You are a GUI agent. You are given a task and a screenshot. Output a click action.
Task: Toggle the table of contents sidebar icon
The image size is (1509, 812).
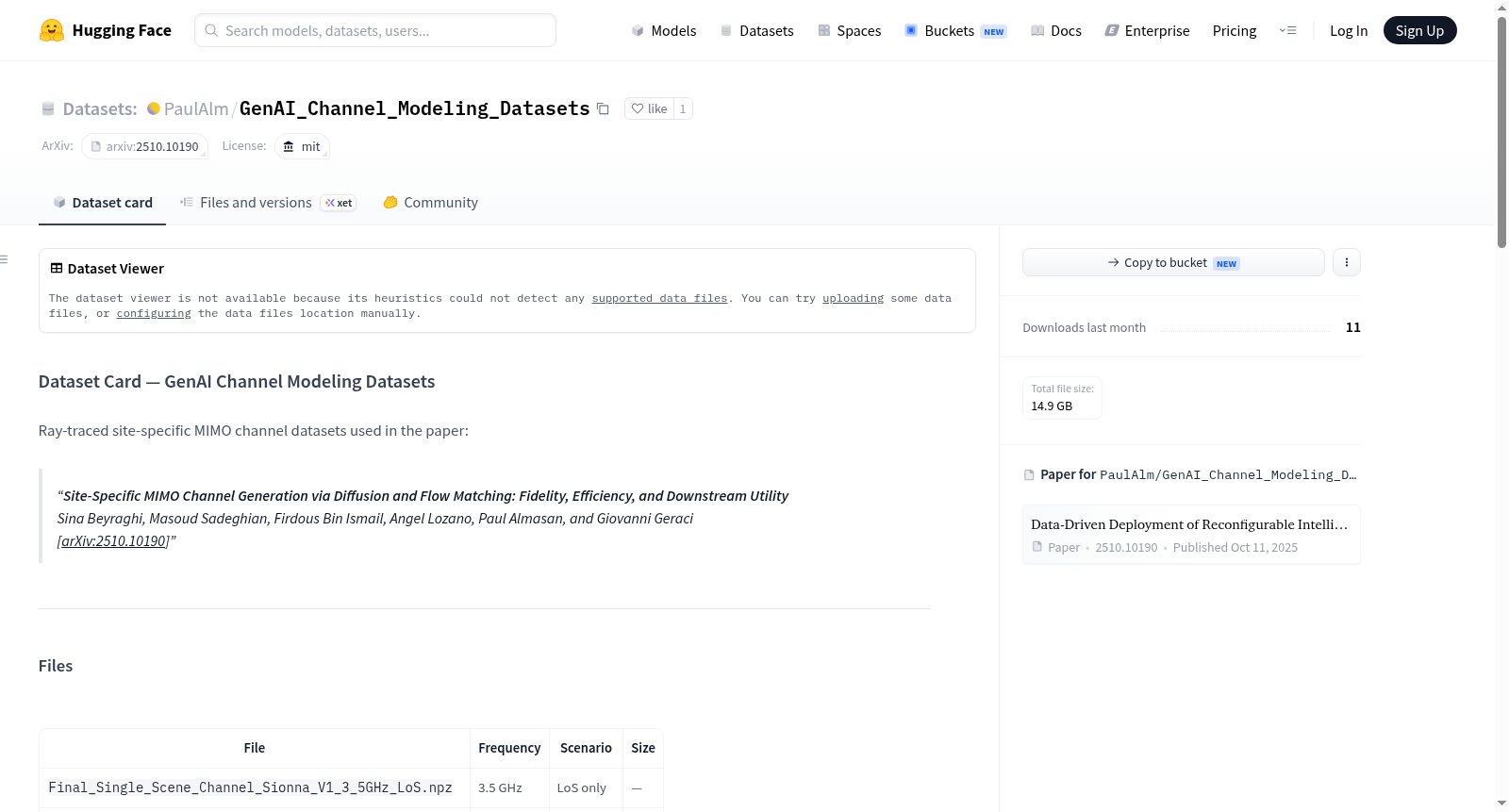5,259
